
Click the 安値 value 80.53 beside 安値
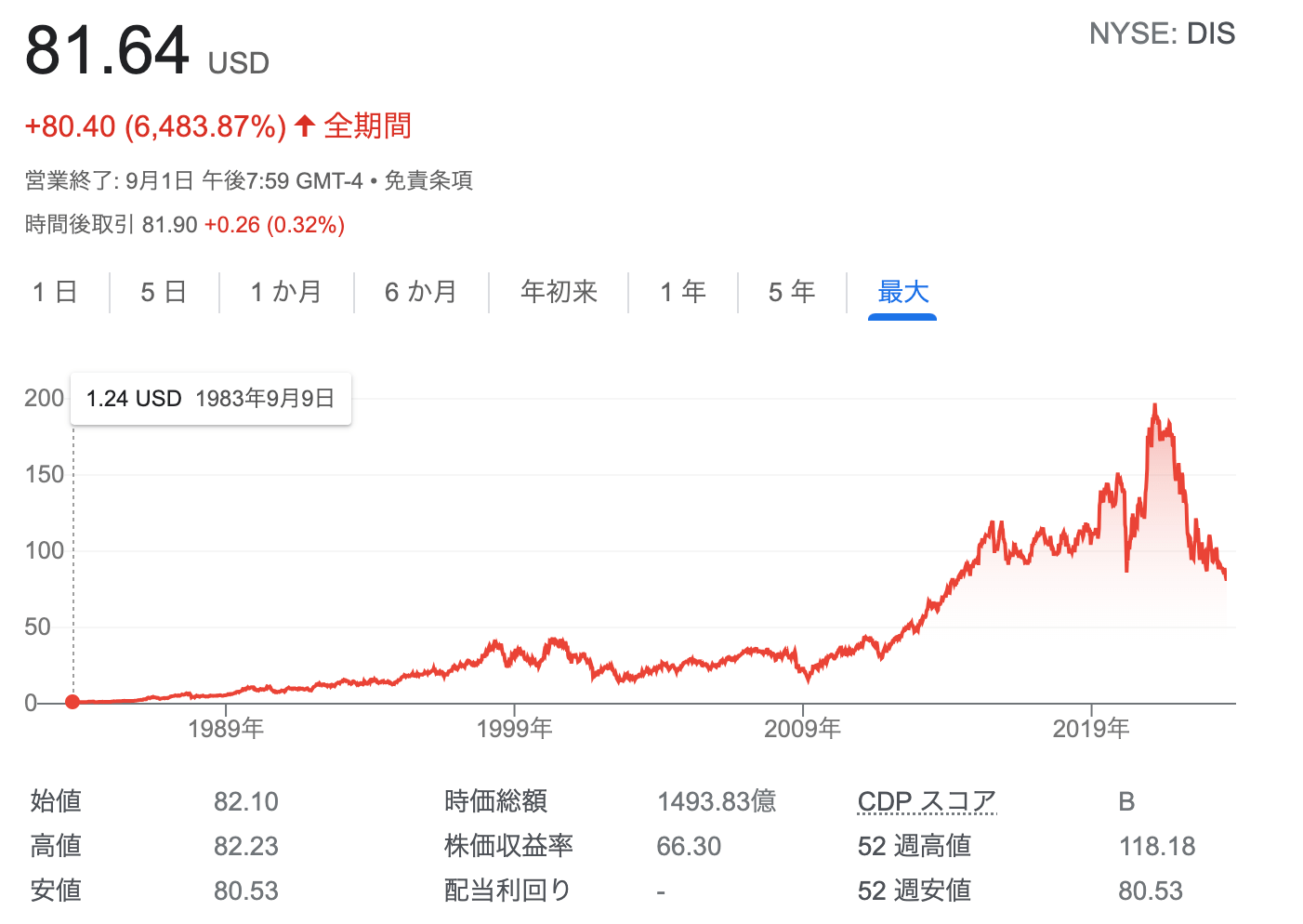[246, 891]
